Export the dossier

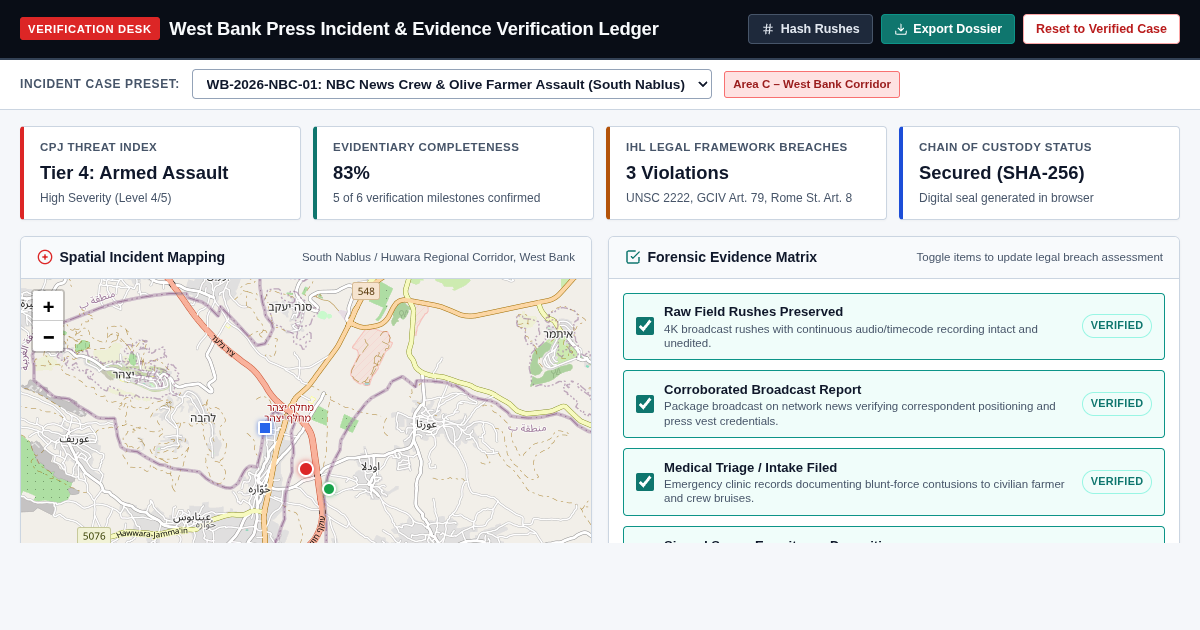click(948, 29)
